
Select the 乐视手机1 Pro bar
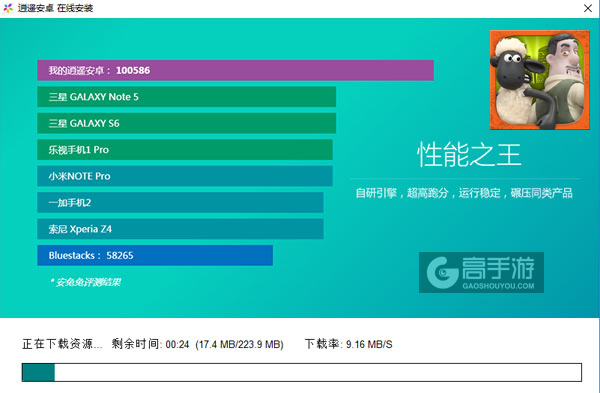point(185,150)
